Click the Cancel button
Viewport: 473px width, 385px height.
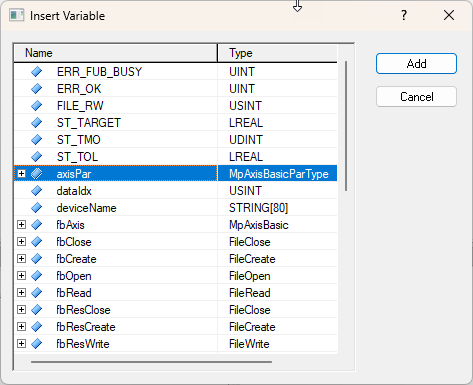point(416,97)
